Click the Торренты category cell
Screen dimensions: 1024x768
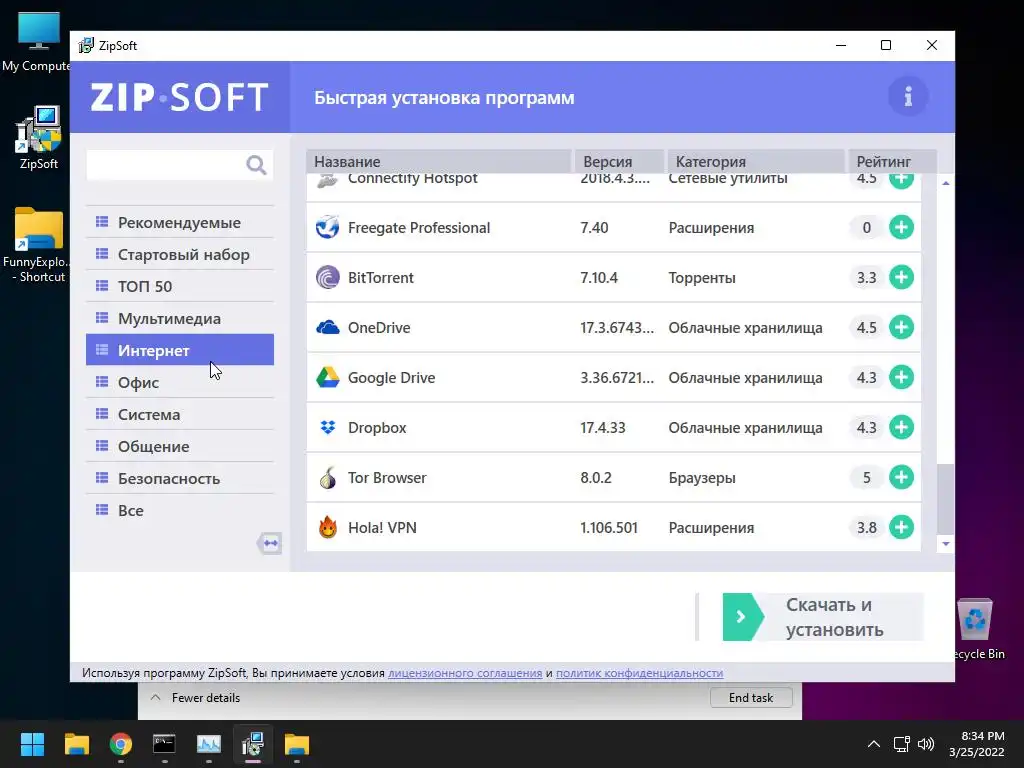(x=702, y=278)
